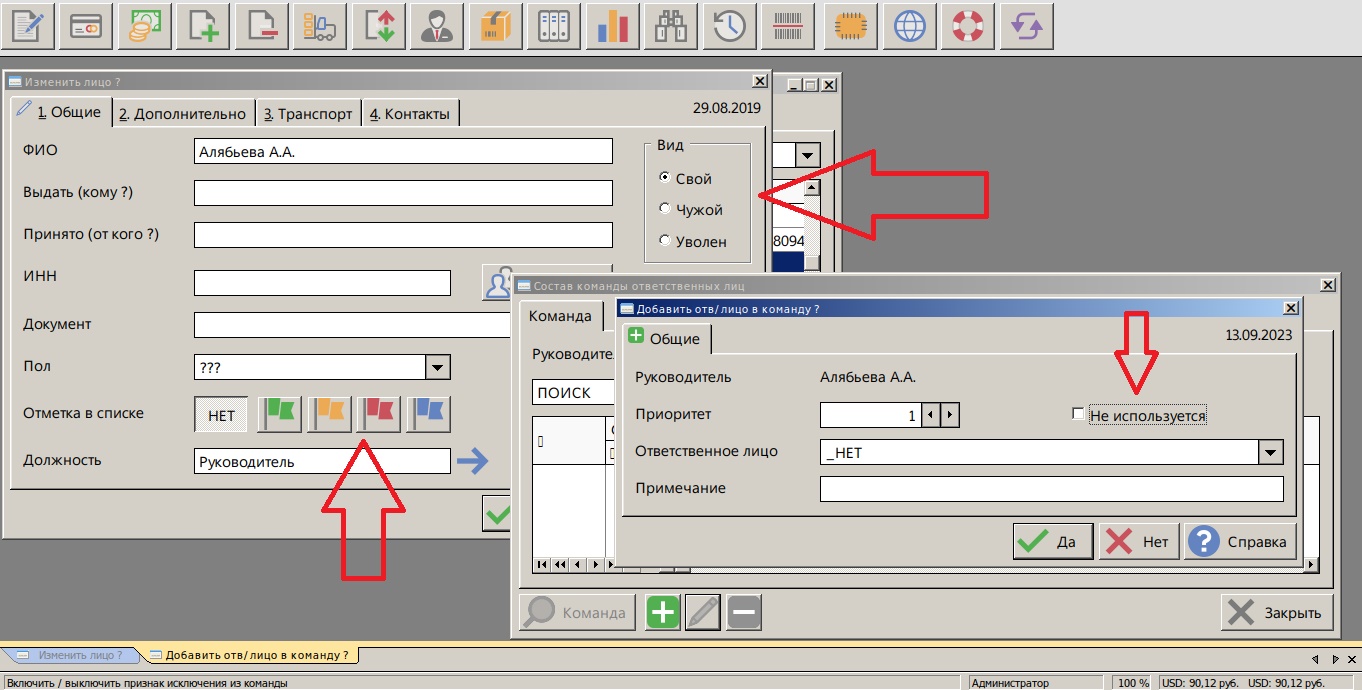Click the "Справка" help button
The width and height of the screenshot is (1362, 690).
coord(1241,542)
